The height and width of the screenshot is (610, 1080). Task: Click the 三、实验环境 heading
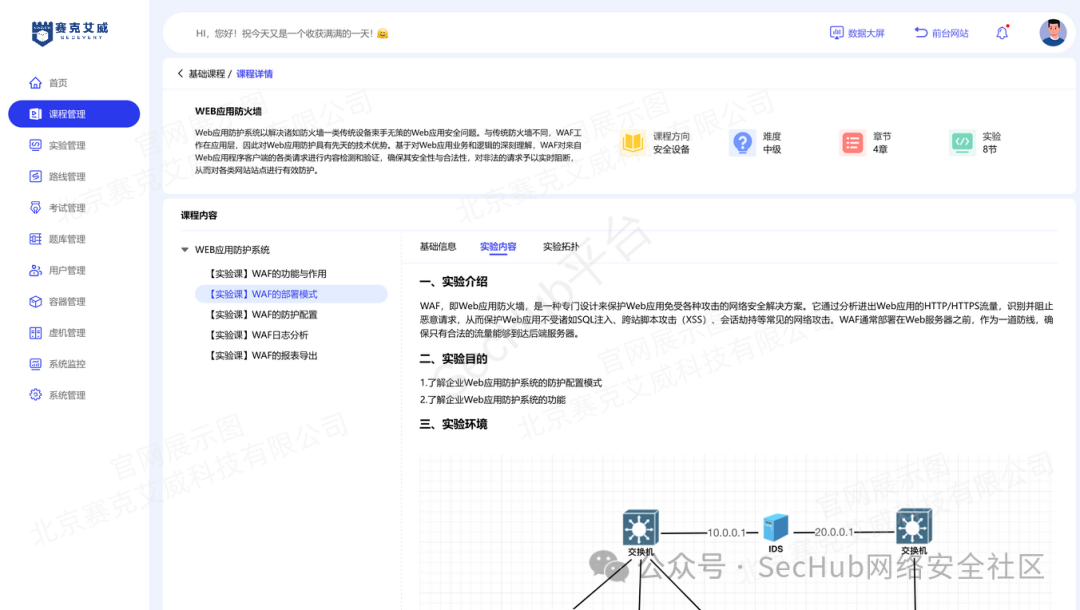(453, 424)
